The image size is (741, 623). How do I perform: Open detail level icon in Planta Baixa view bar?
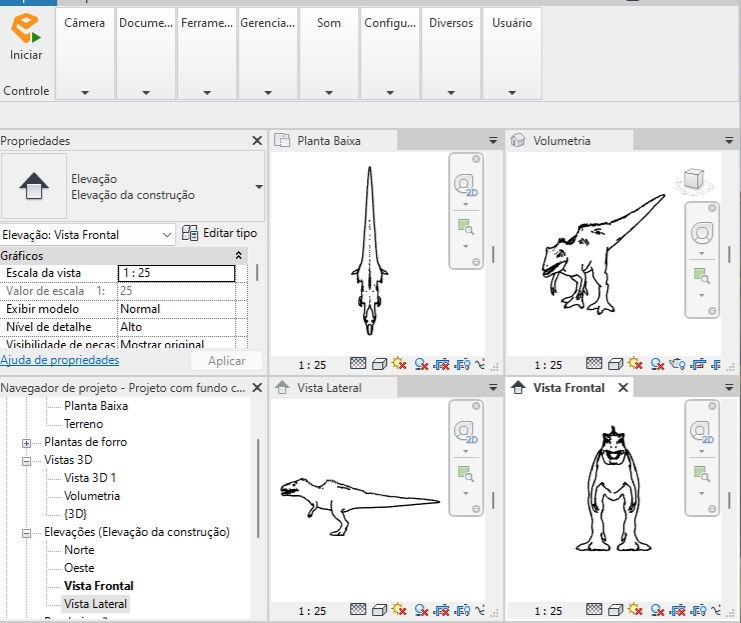(x=358, y=363)
